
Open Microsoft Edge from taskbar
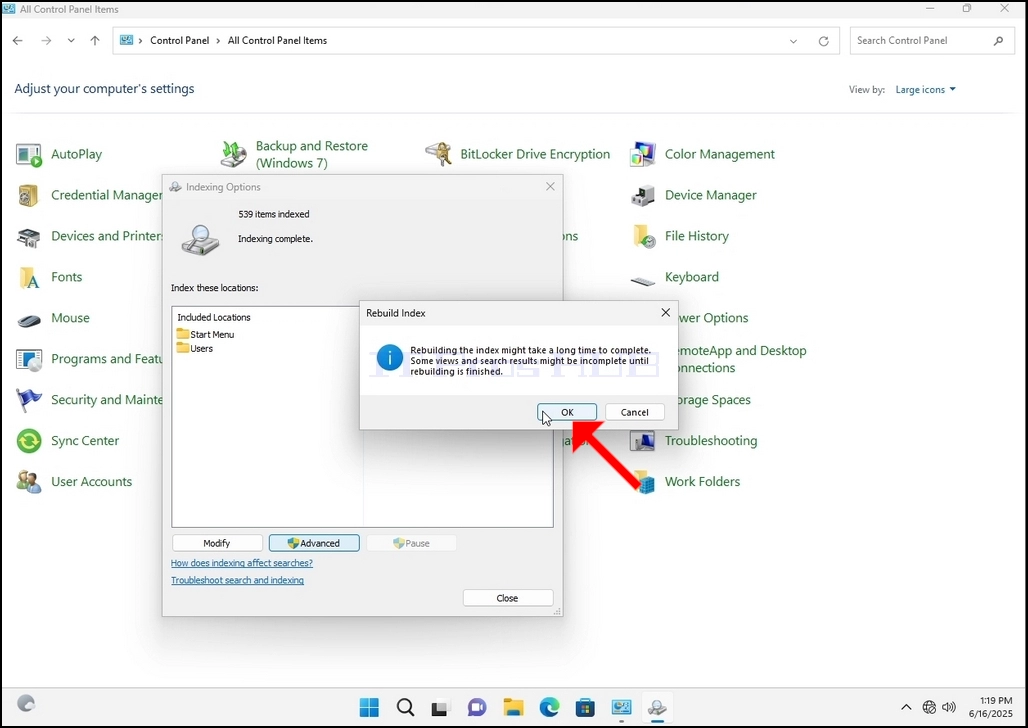click(549, 708)
